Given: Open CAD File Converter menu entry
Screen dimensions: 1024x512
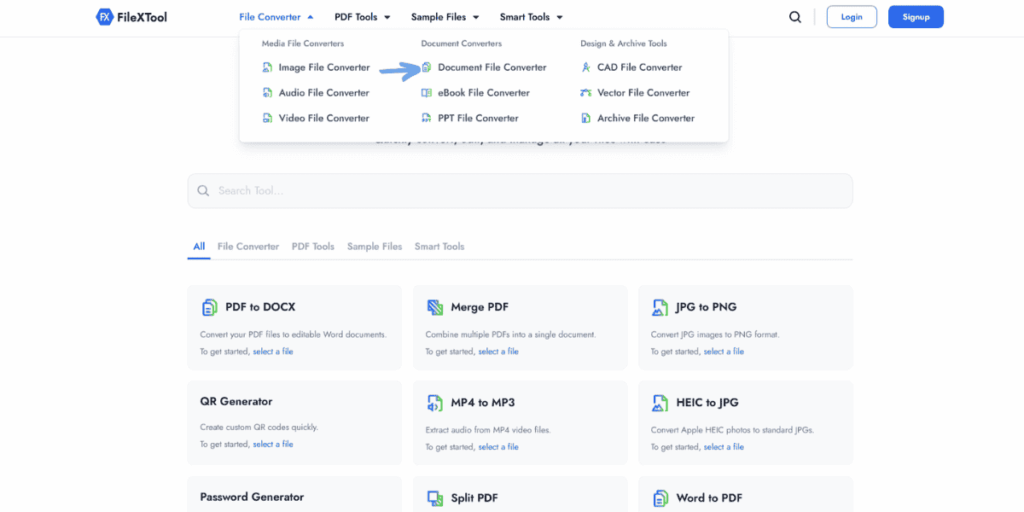Looking at the screenshot, I should click(x=632, y=67).
